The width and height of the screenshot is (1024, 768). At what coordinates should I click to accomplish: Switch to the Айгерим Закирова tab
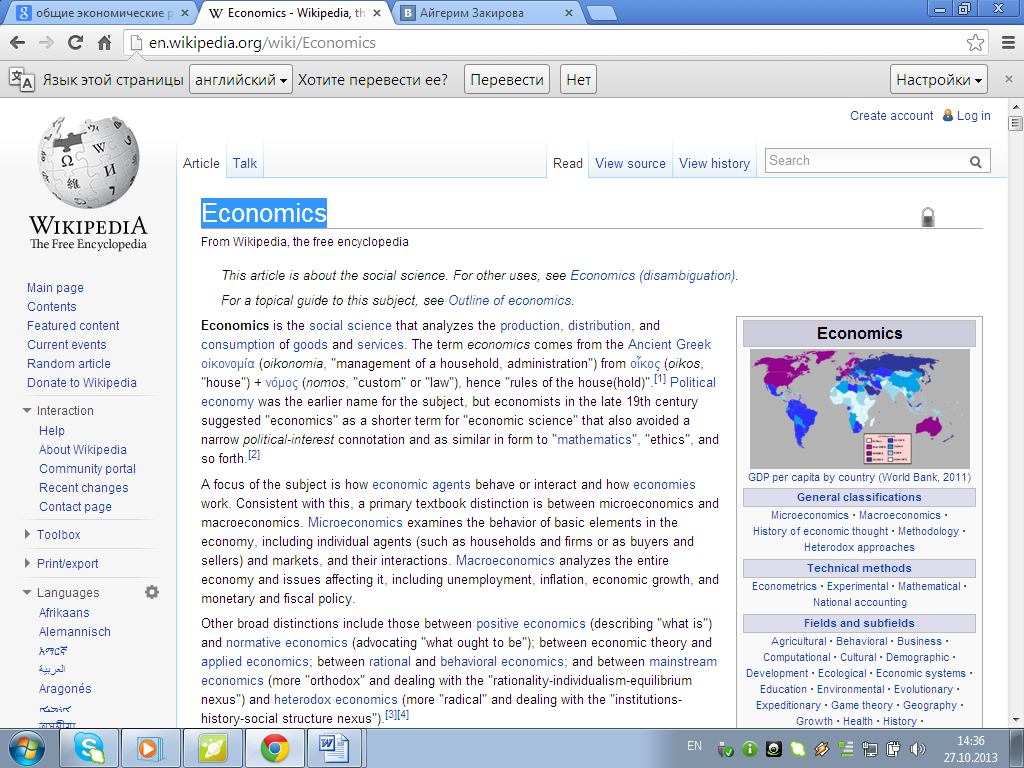click(x=485, y=13)
